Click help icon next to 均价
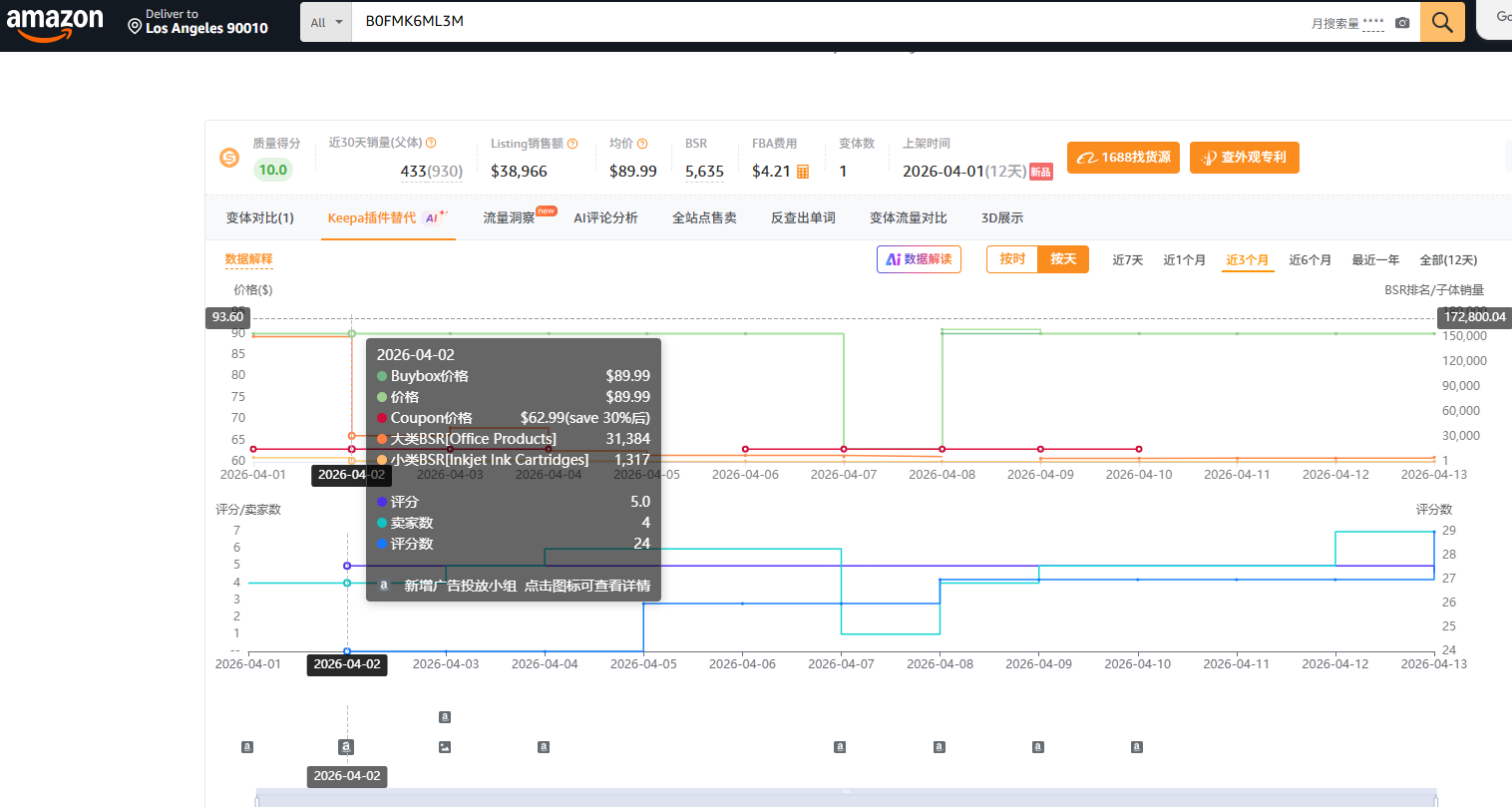The width and height of the screenshot is (1512, 807). [642, 144]
